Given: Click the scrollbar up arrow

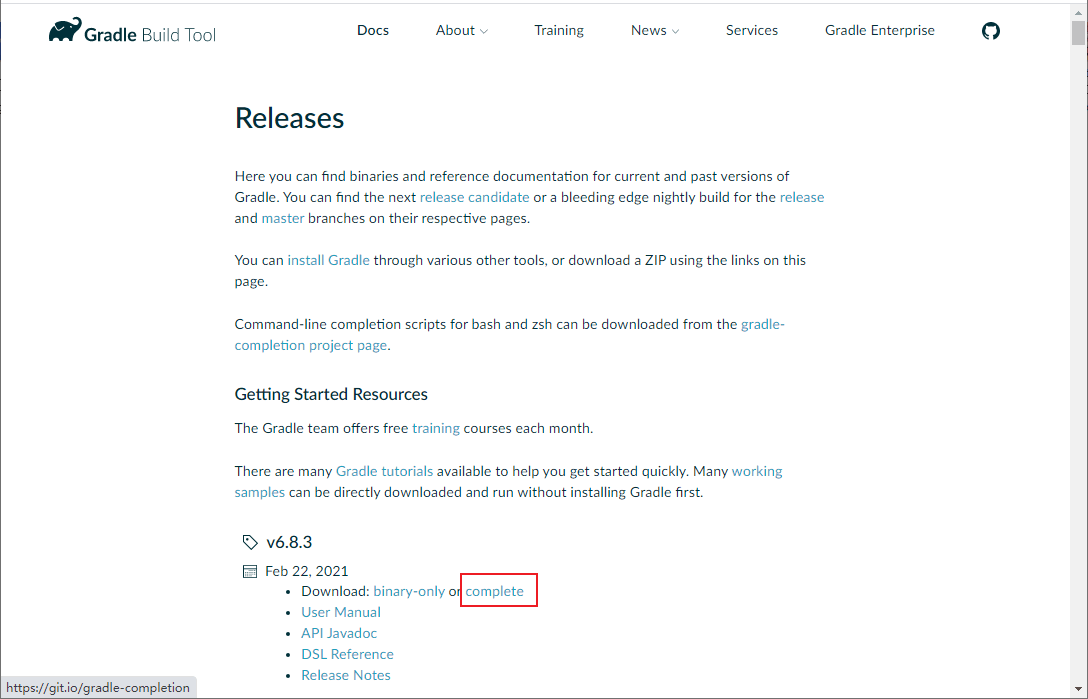Looking at the screenshot, I should point(1078,11).
